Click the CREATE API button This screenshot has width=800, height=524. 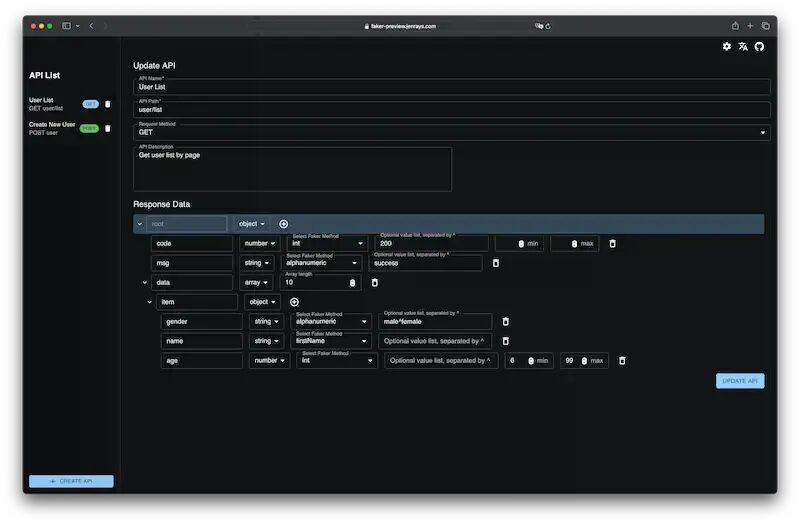71,481
